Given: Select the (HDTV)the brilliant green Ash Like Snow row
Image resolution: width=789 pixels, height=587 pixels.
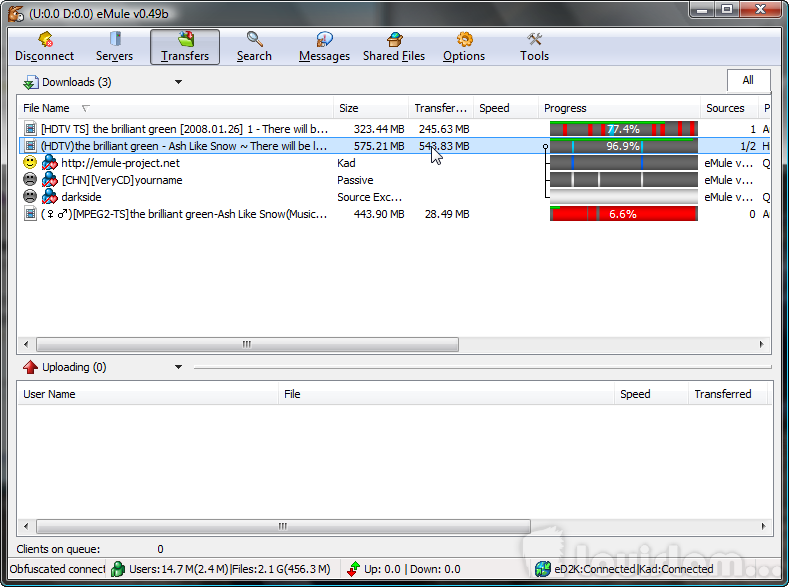Looking at the screenshot, I should [x=394, y=146].
